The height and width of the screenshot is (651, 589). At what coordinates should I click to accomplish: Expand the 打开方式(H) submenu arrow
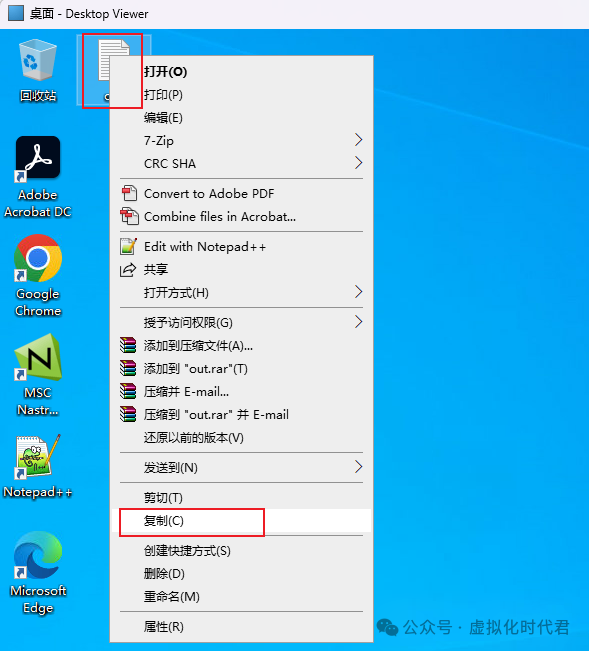tap(359, 292)
